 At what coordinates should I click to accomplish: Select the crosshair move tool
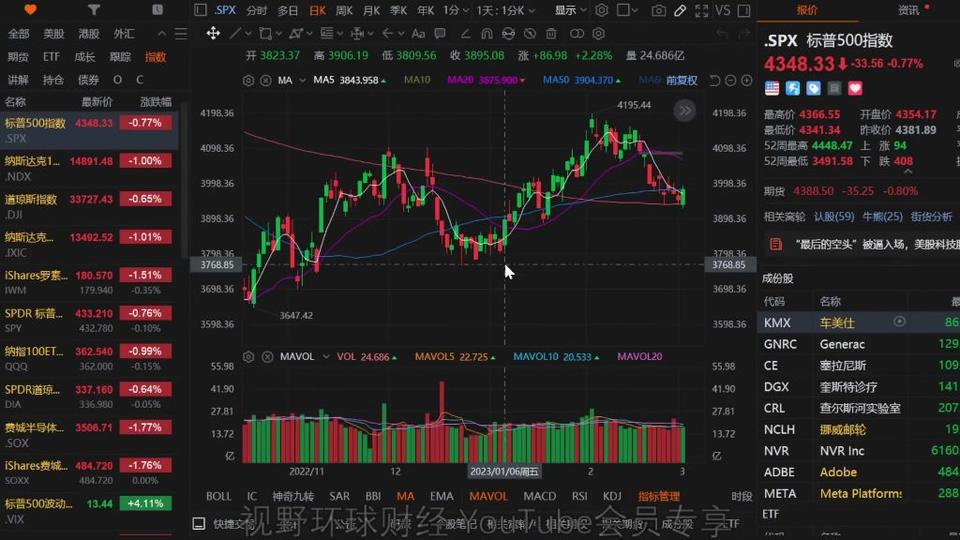click(213, 33)
